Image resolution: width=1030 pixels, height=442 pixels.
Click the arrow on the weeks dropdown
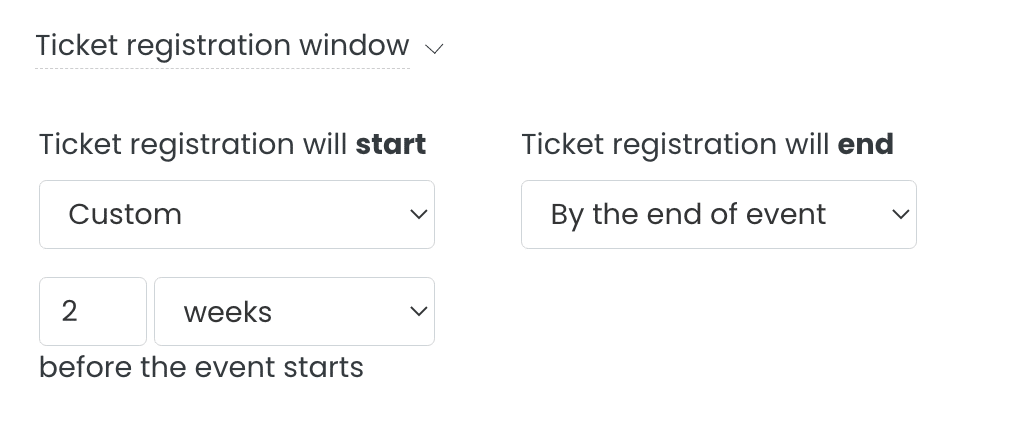point(419,311)
